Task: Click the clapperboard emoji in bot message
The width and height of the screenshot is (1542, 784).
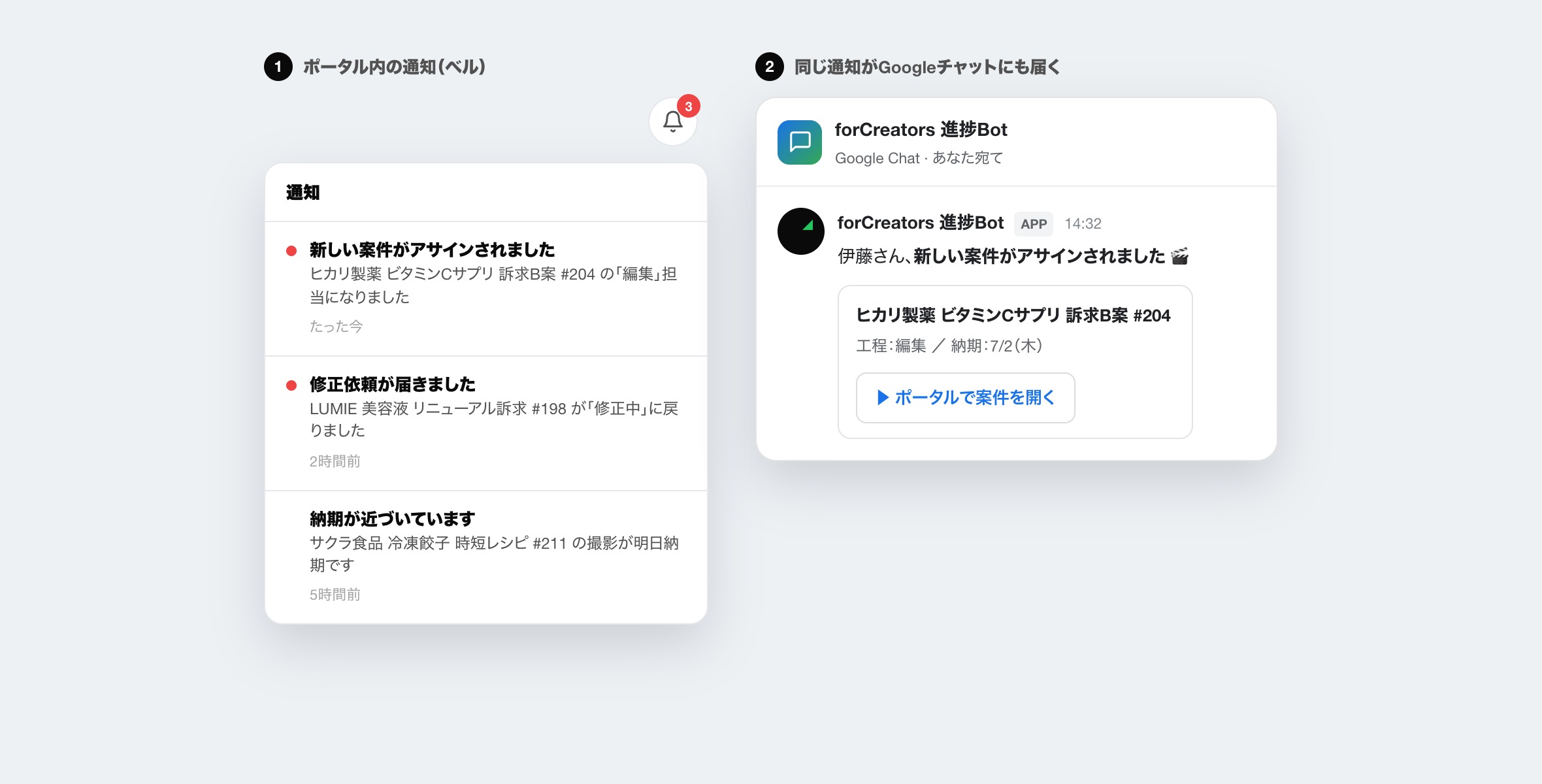Action: coord(1180,256)
